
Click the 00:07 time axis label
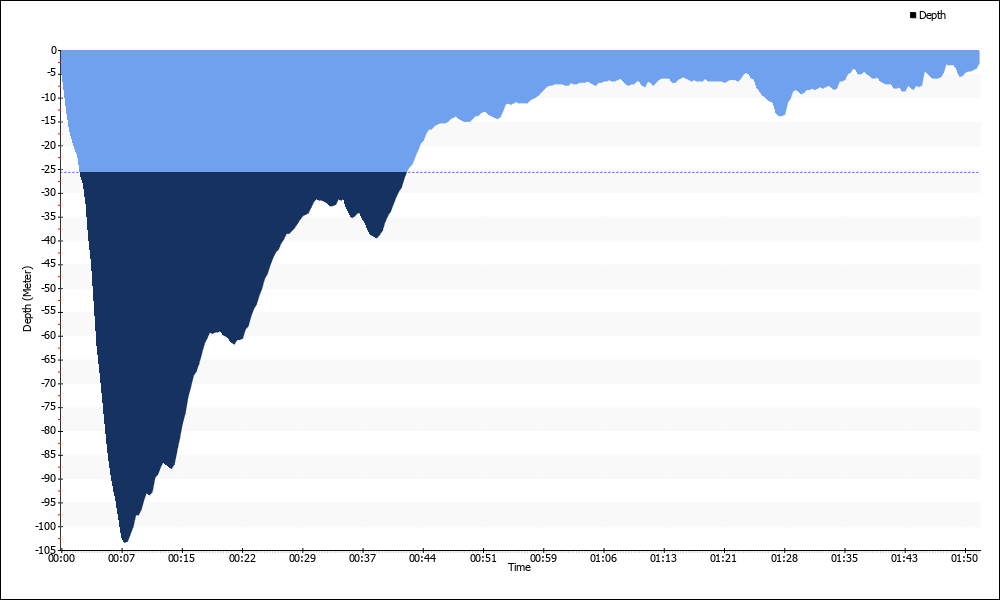[x=121, y=559]
